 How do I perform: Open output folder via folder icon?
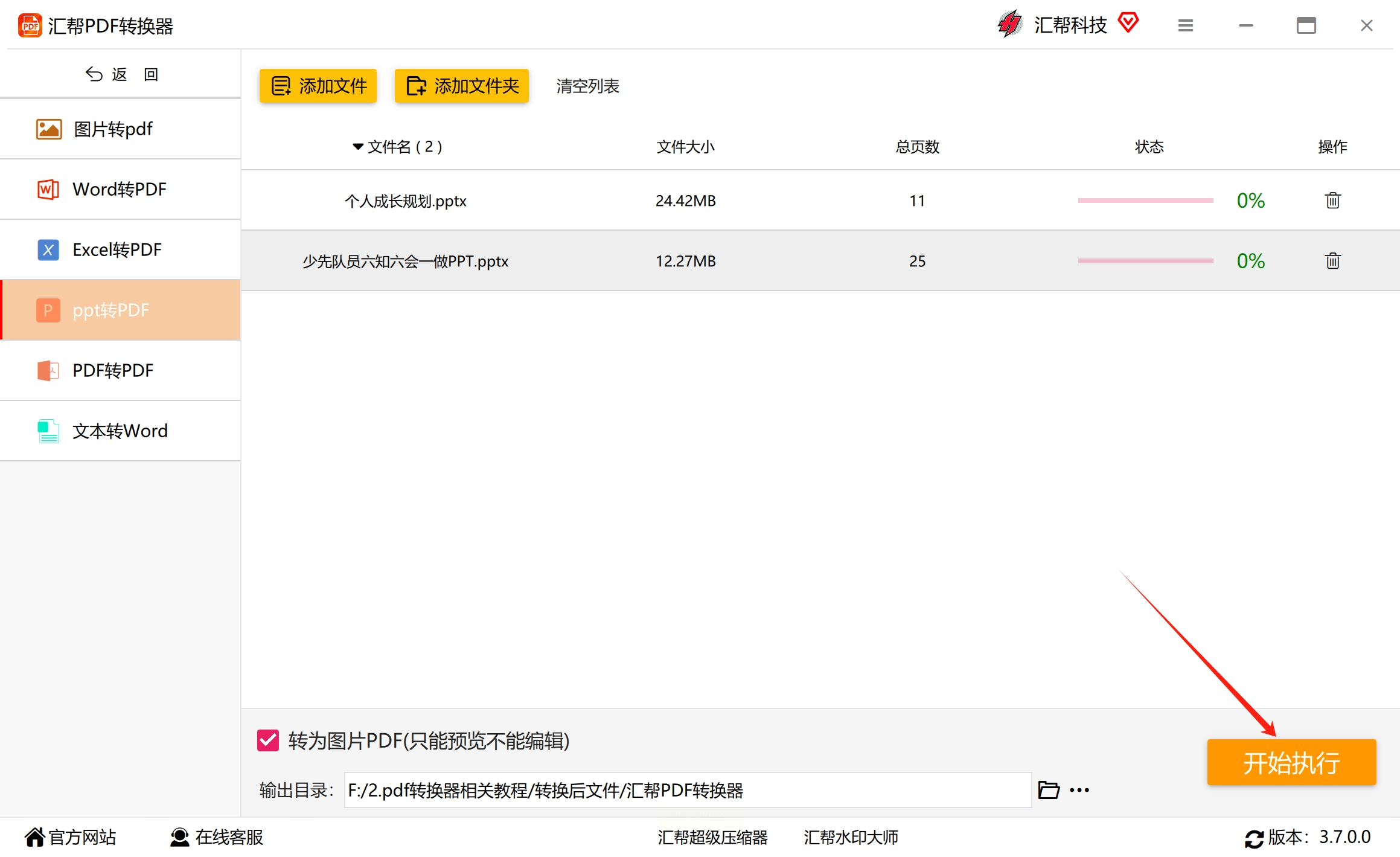click(x=1049, y=790)
